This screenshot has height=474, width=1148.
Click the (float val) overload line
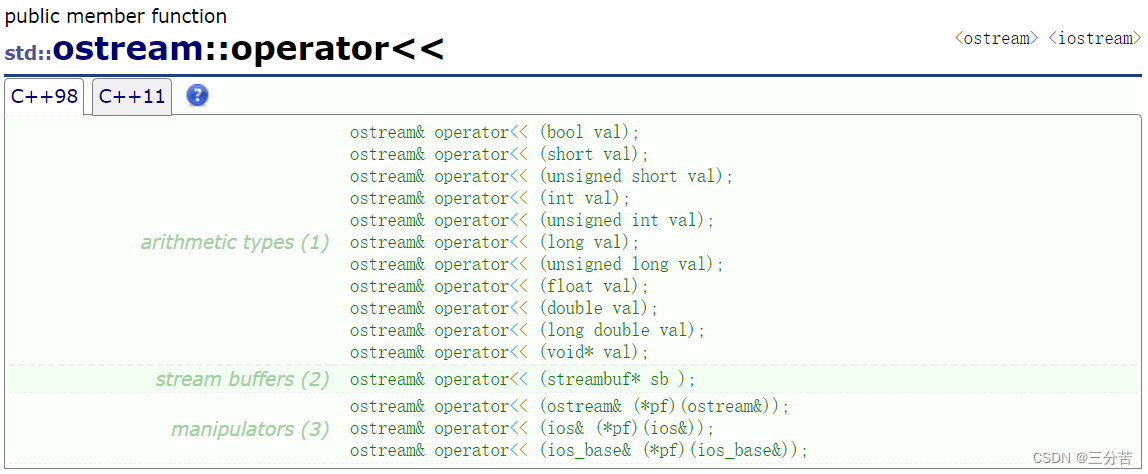click(x=499, y=286)
